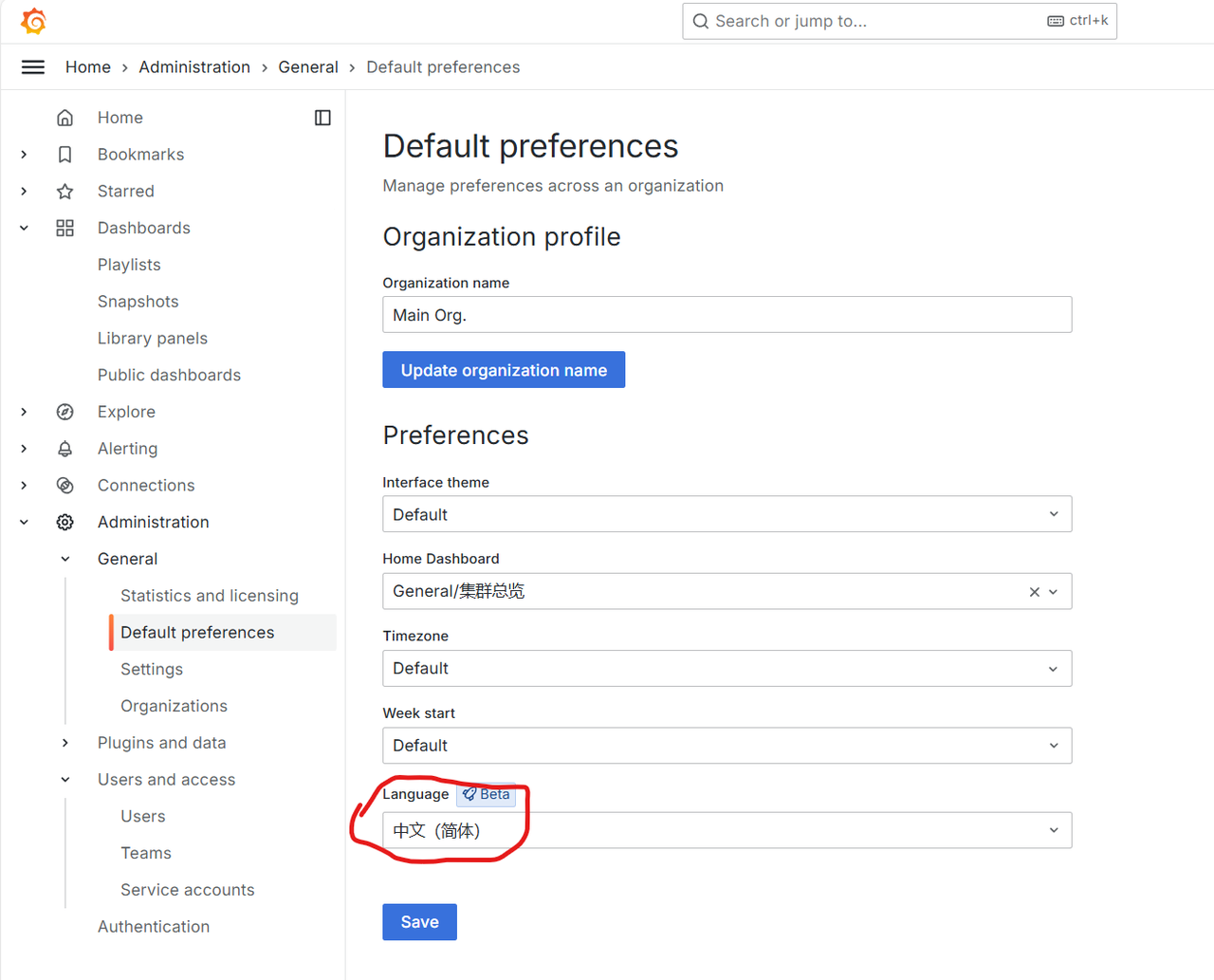This screenshot has height=980, width=1214.
Task: Click the Alerting bell icon
Action: pos(64,449)
